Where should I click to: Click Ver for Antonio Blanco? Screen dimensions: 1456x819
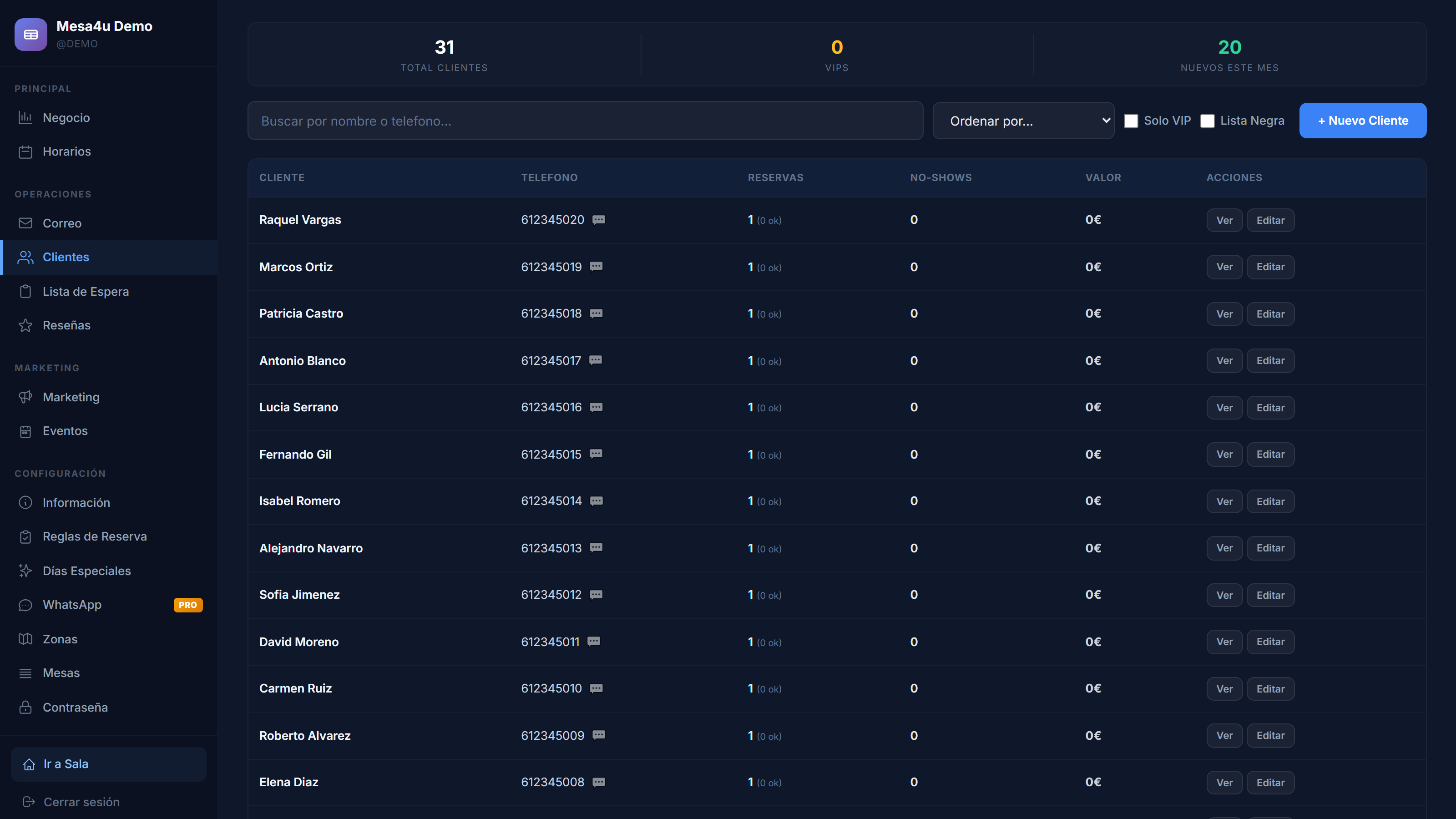pyautogui.click(x=1224, y=361)
